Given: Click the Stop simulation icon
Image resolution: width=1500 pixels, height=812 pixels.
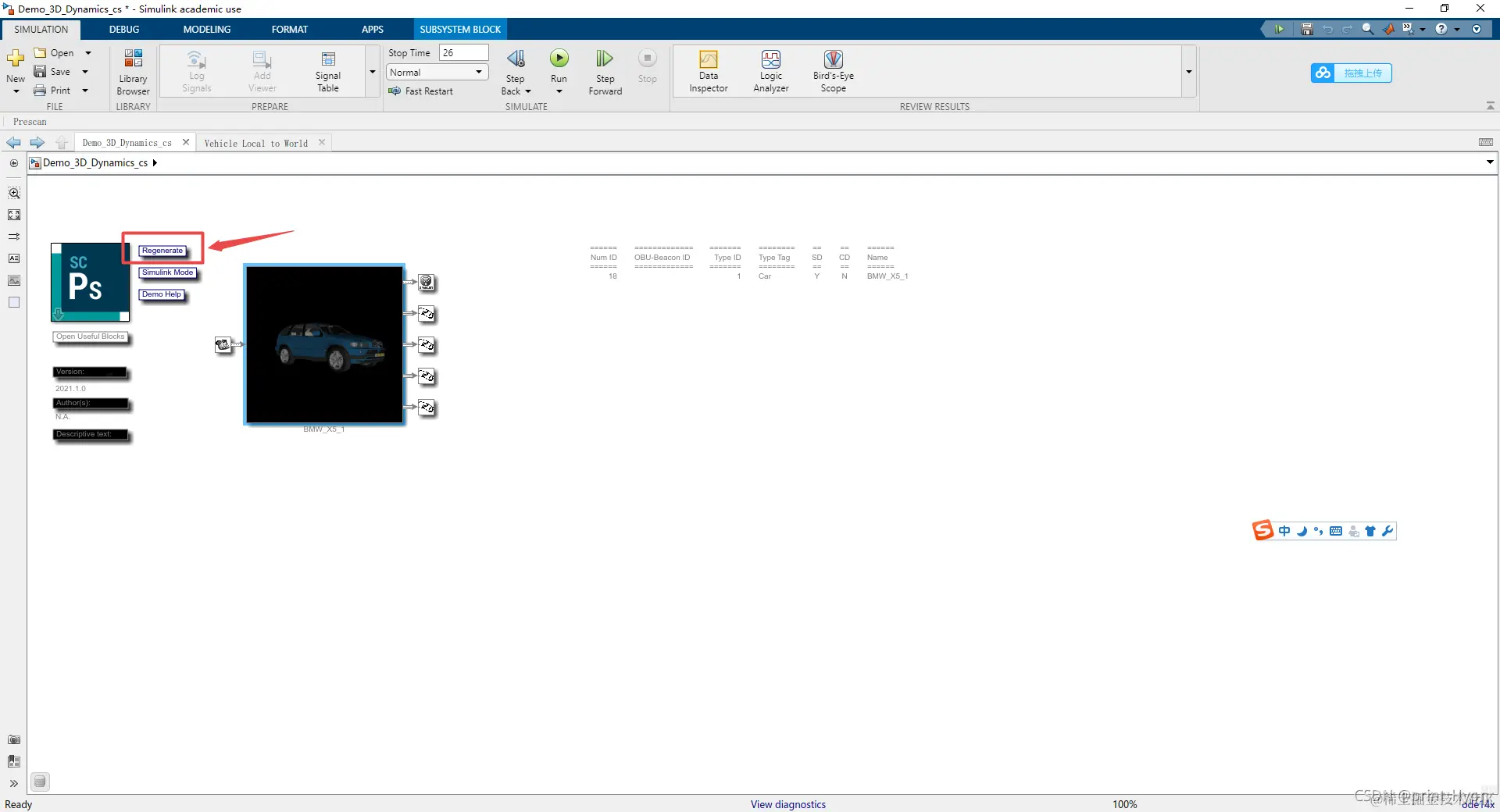Looking at the screenshot, I should pyautogui.click(x=648, y=59).
